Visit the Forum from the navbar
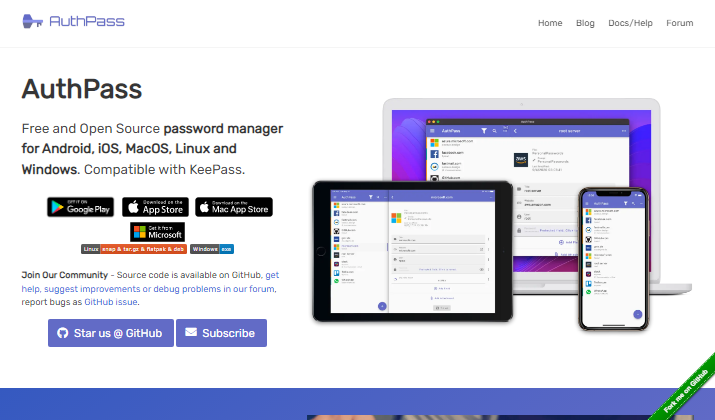The width and height of the screenshot is (715, 420). 679,23
